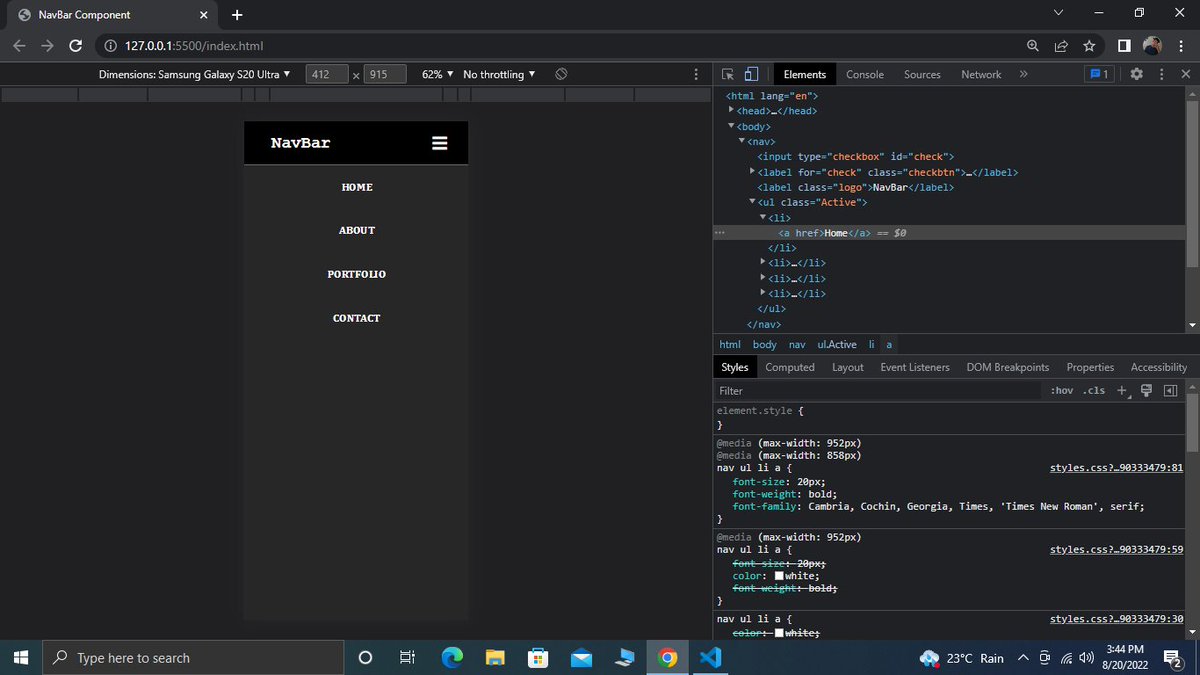Open Microsoft Edge from taskbar
The height and width of the screenshot is (675, 1200).
[x=453, y=657]
